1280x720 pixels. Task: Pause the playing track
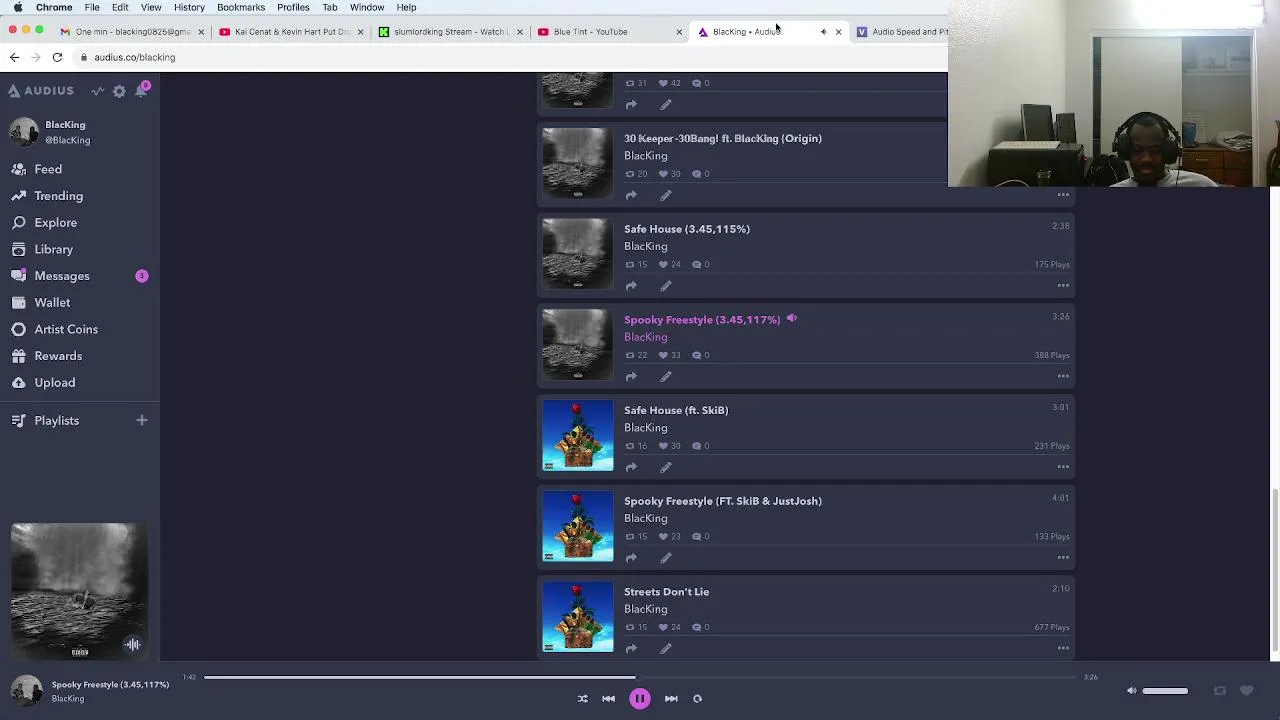(640, 699)
